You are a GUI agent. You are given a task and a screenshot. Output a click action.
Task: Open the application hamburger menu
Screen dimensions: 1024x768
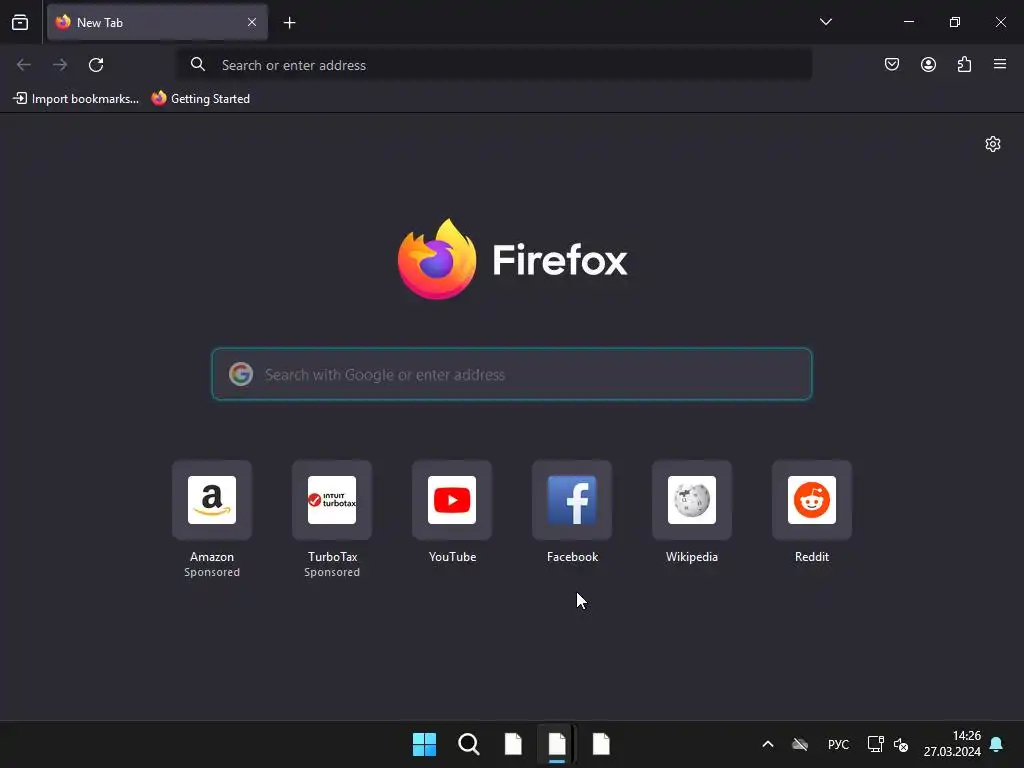(1000, 64)
